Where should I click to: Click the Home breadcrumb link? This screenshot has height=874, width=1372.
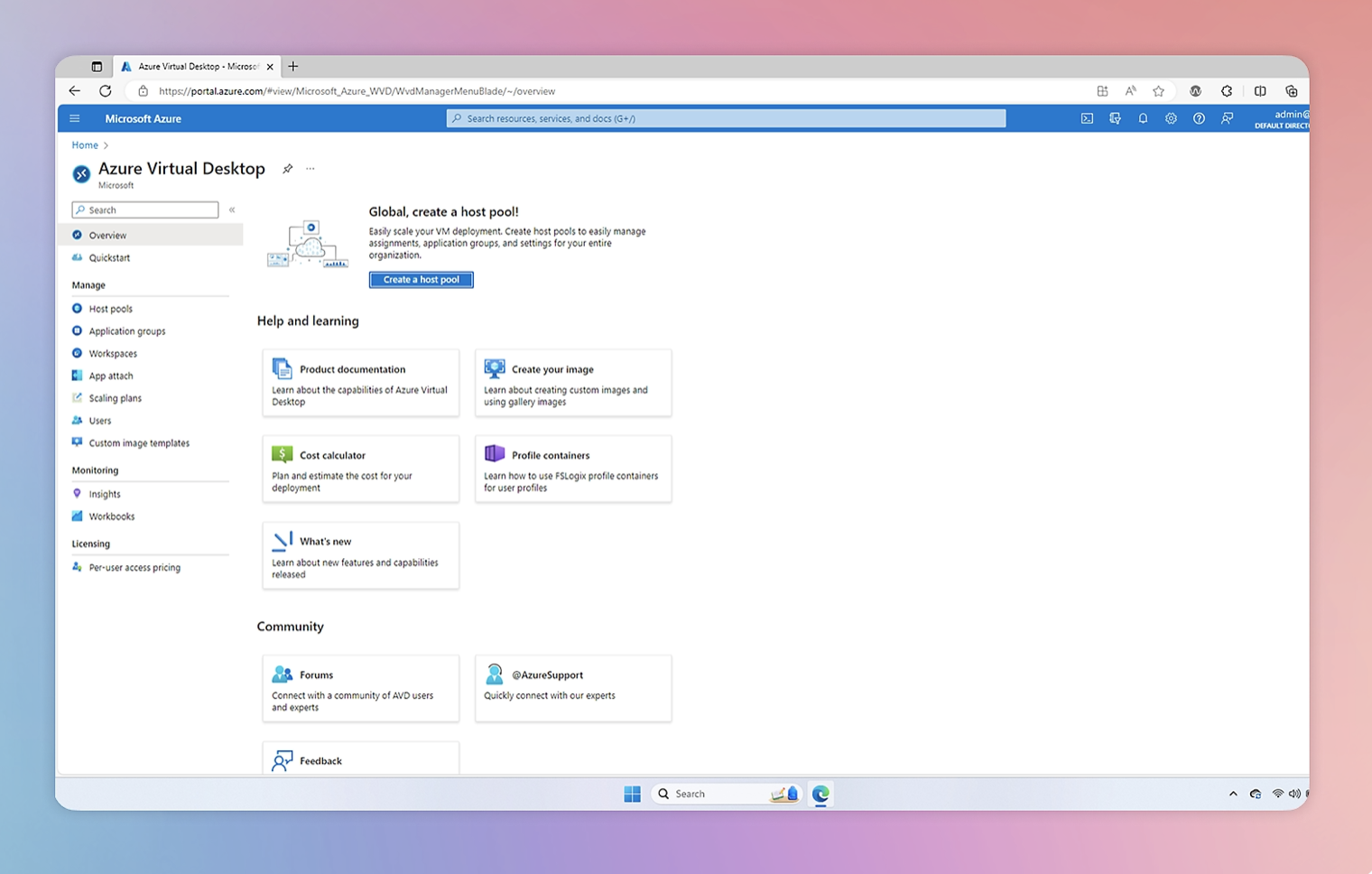(x=85, y=145)
